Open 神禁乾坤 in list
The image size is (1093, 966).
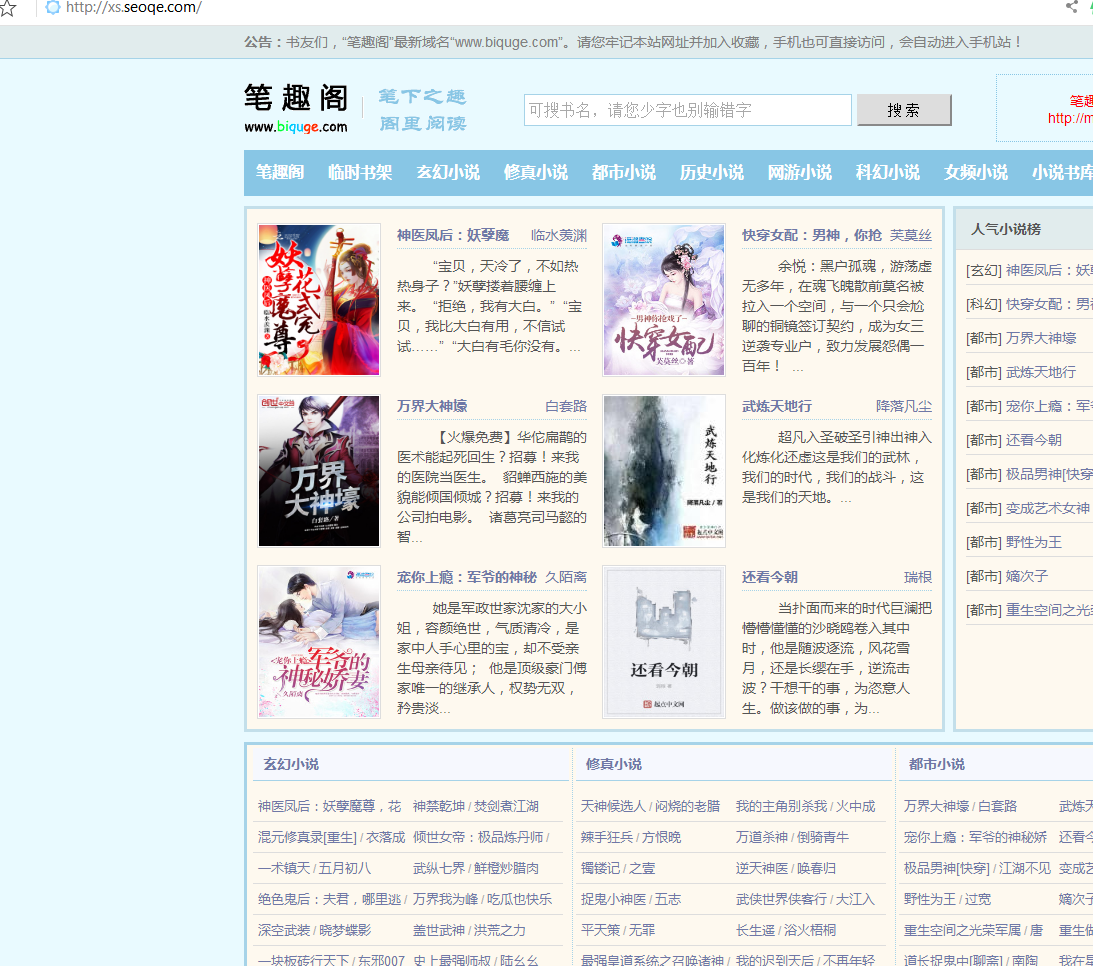(439, 806)
